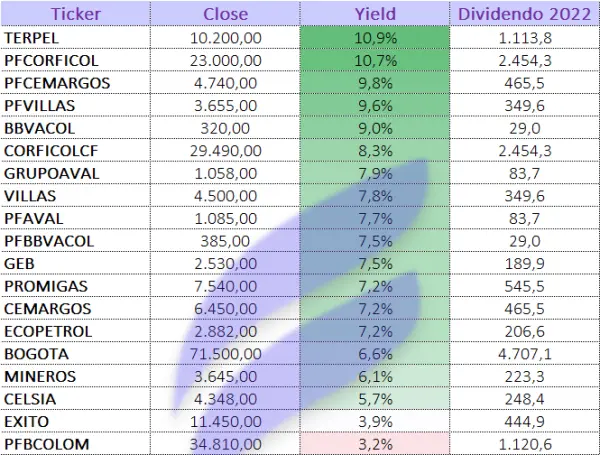Click the Ticker column header
The width and height of the screenshot is (600, 455).
pos(74,14)
